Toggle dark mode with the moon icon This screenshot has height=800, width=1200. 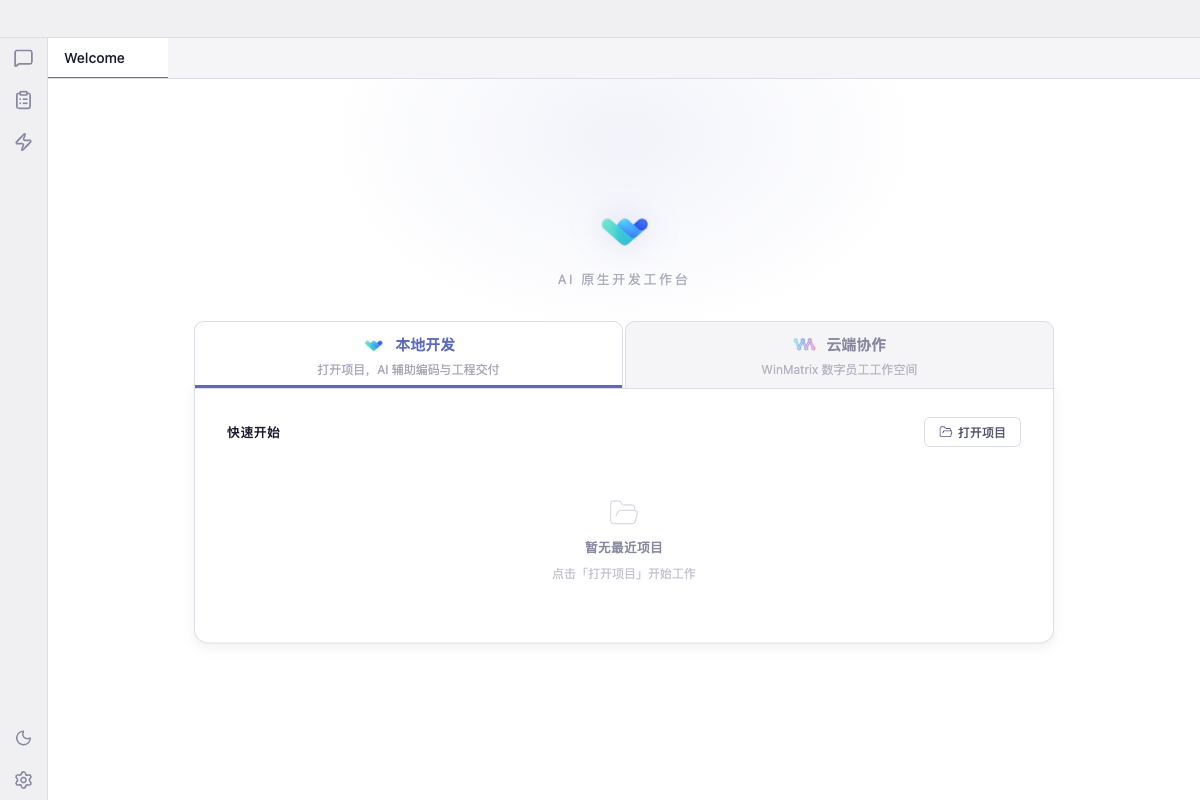point(23,738)
